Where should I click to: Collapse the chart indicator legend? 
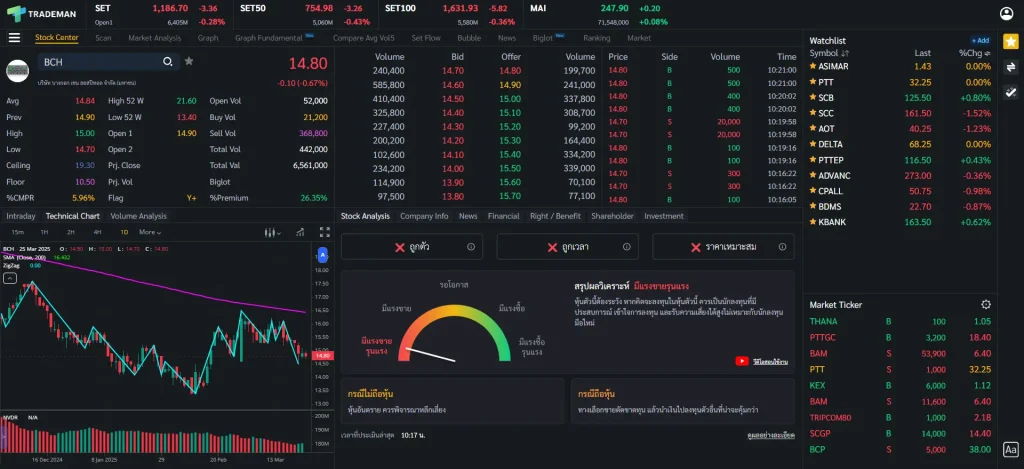pyautogui.click(x=10, y=279)
